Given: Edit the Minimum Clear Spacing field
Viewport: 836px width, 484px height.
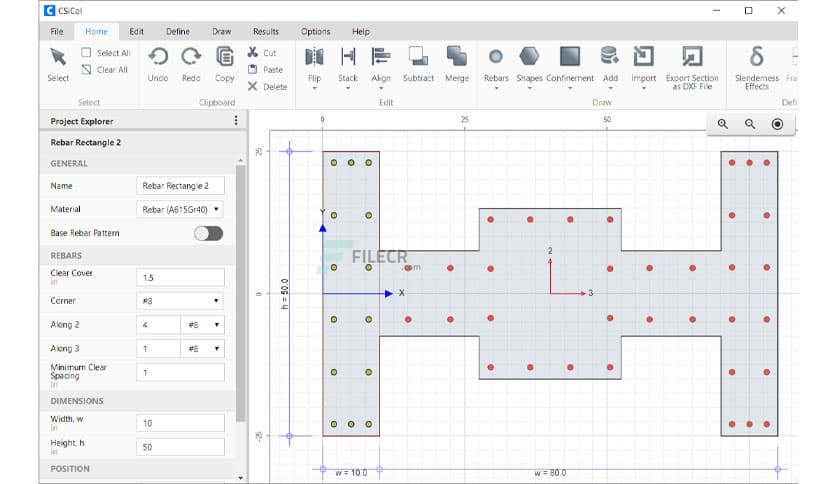Looking at the screenshot, I should point(180,373).
